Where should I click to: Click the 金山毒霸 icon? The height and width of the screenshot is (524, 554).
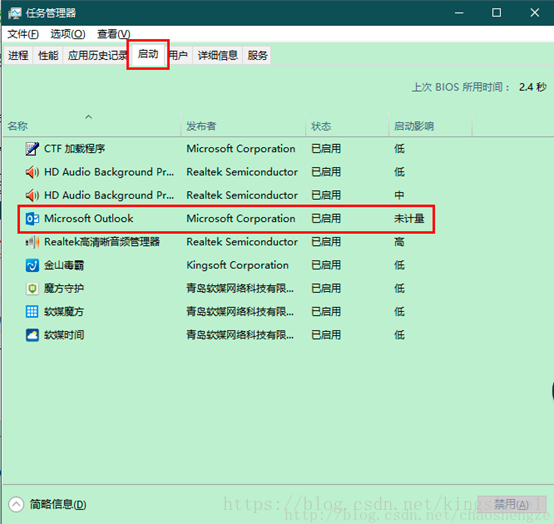tap(32, 265)
